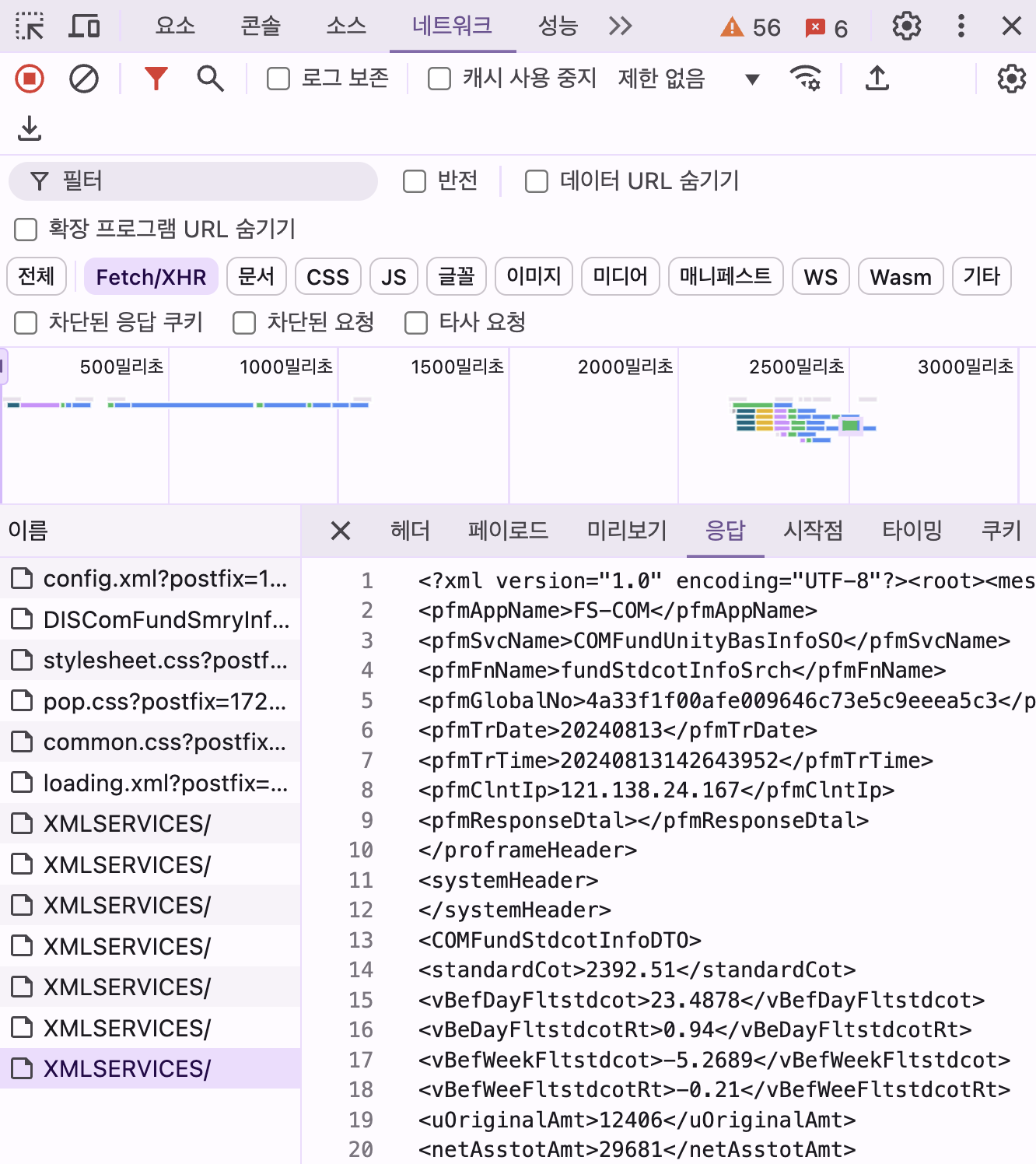Switch to 성능 panel tab
The width and height of the screenshot is (1036, 1164).
[558, 26]
